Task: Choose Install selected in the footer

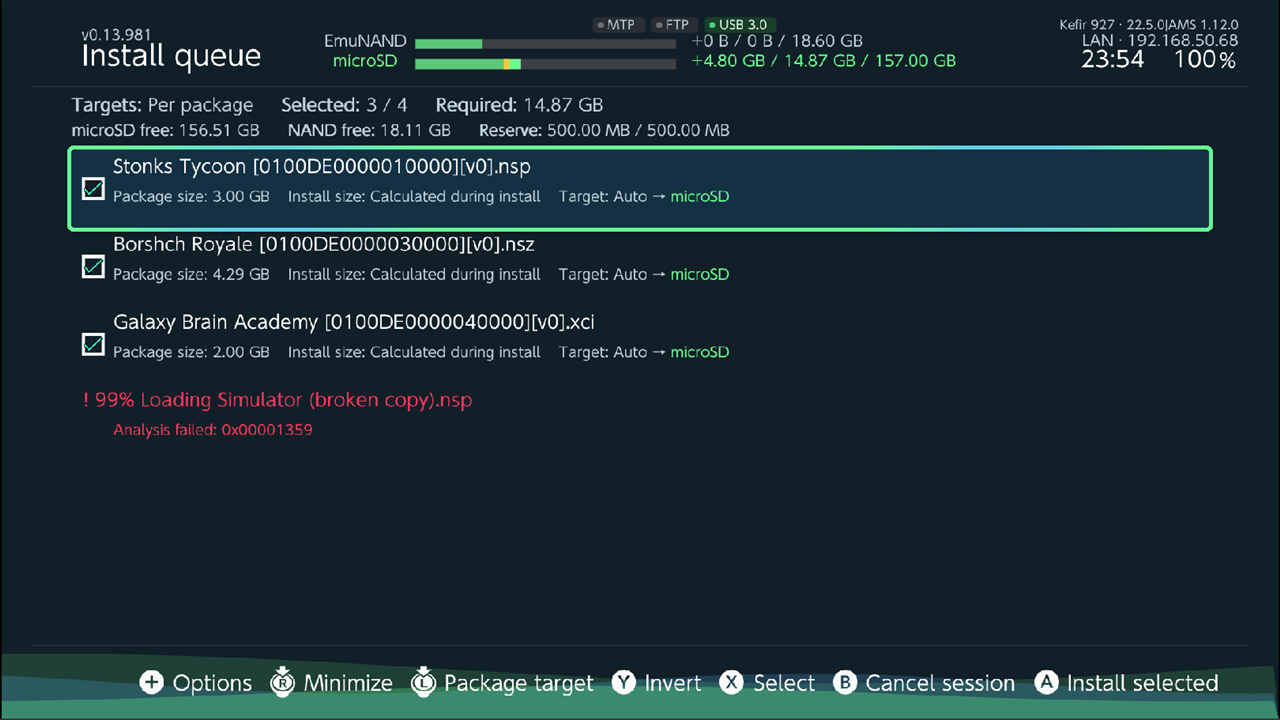Action: click(1143, 684)
